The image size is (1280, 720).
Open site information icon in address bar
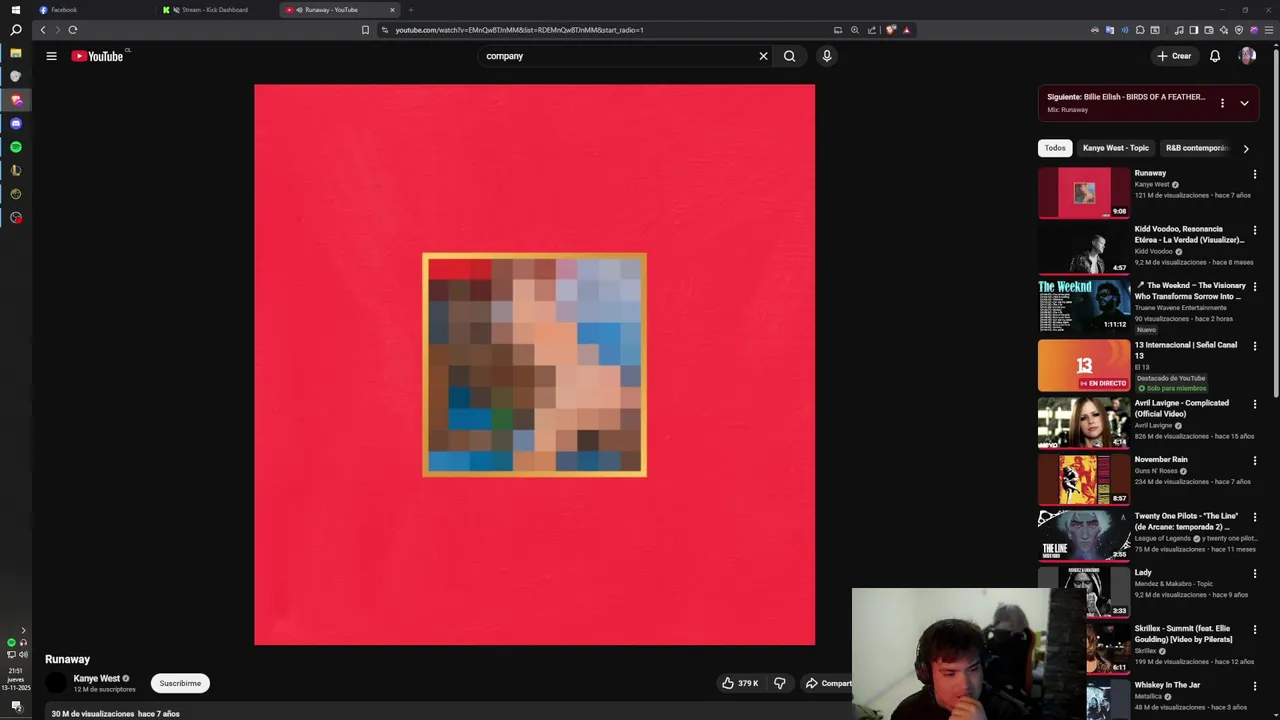coord(385,30)
